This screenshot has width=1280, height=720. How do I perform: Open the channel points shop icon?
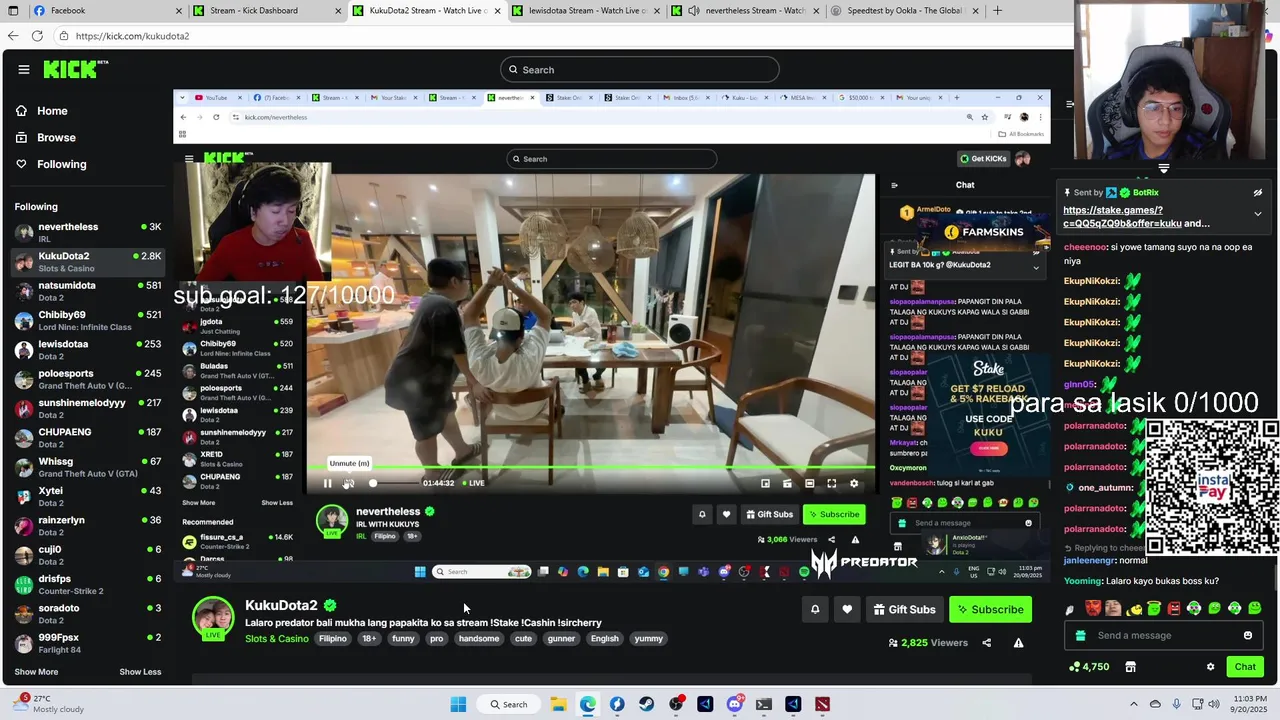point(1131,667)
